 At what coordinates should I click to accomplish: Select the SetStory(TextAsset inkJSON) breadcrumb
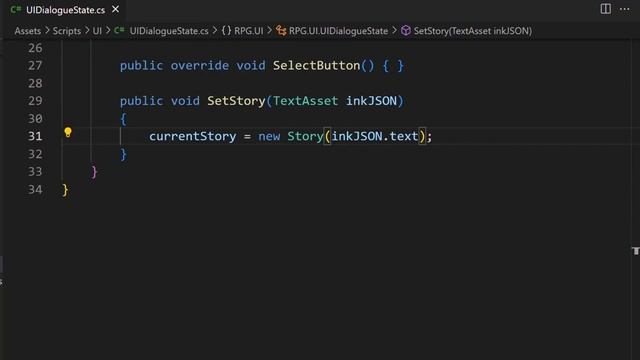[473, 31]
